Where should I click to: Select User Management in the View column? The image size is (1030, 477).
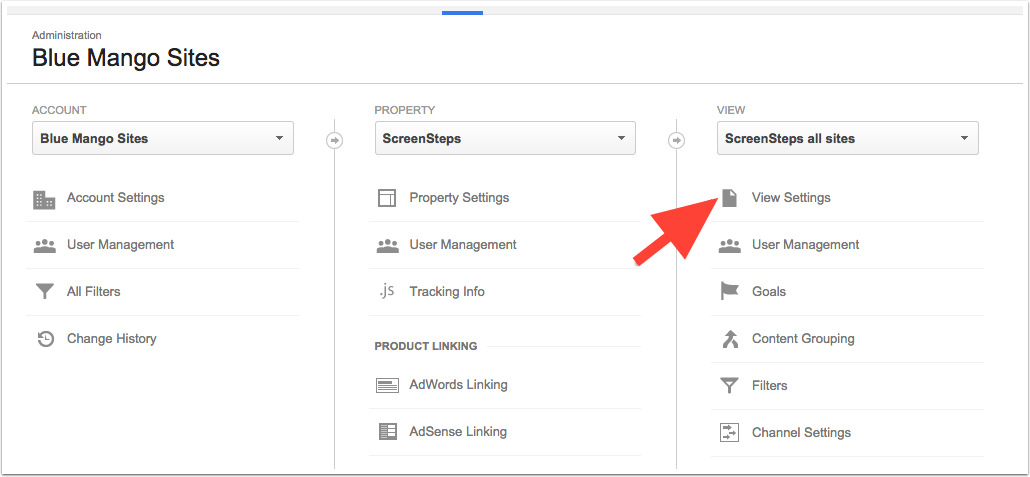(x=805, y=245)
